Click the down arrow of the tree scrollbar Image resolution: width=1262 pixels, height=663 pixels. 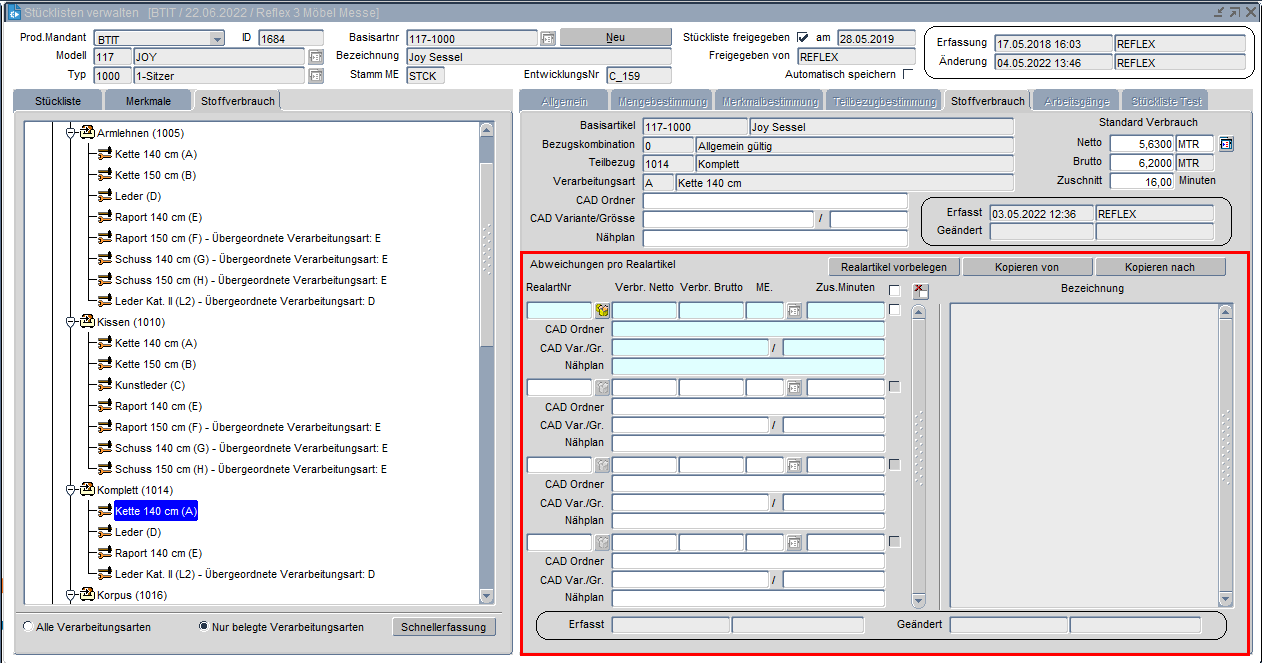(x=487, y=597)
